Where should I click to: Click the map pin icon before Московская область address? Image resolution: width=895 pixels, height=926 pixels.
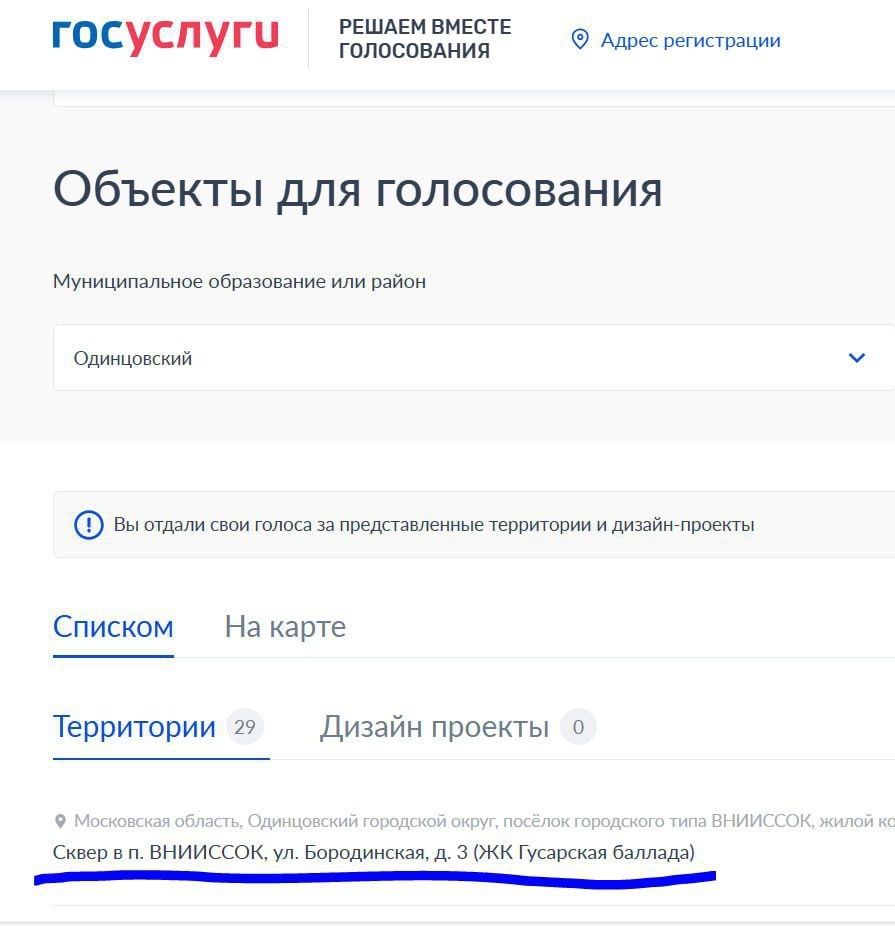point(60,821)
